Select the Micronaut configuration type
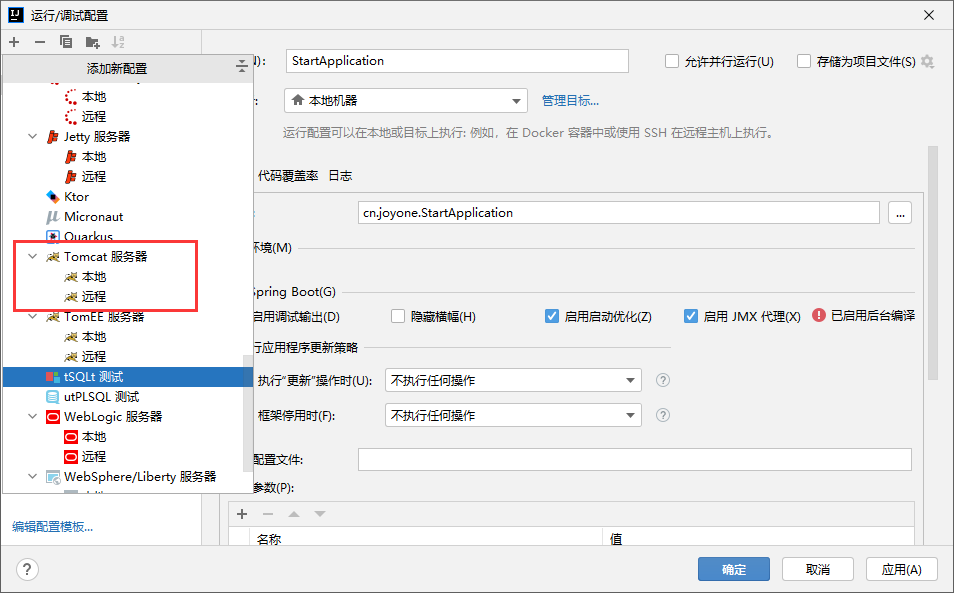Image resolution: width=954 pixels, height=593 pixels. [94, 217]
